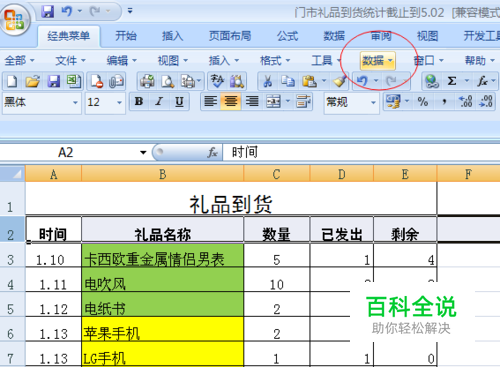Click the Select All corner button
The image size is (500, 367).
coord(12,174)
